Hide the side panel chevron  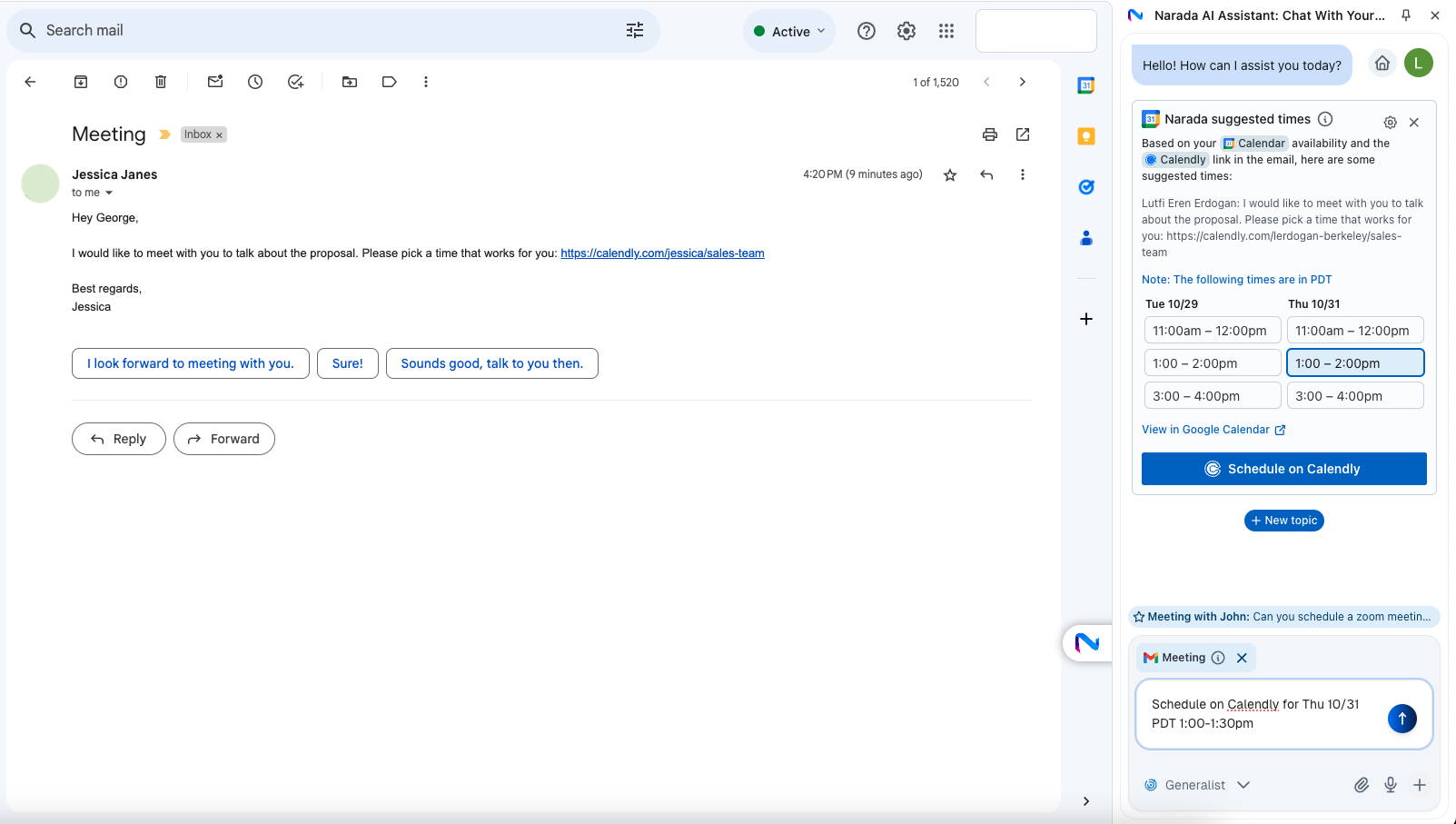[x=1086, y=801]
